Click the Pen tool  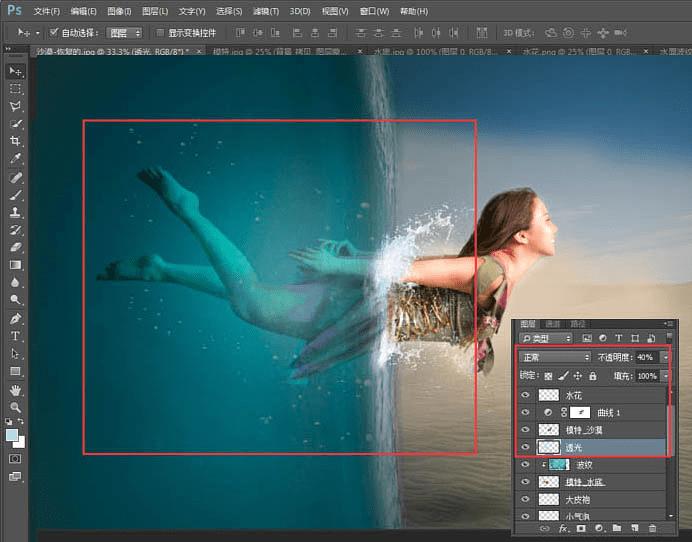click(16, 318)
